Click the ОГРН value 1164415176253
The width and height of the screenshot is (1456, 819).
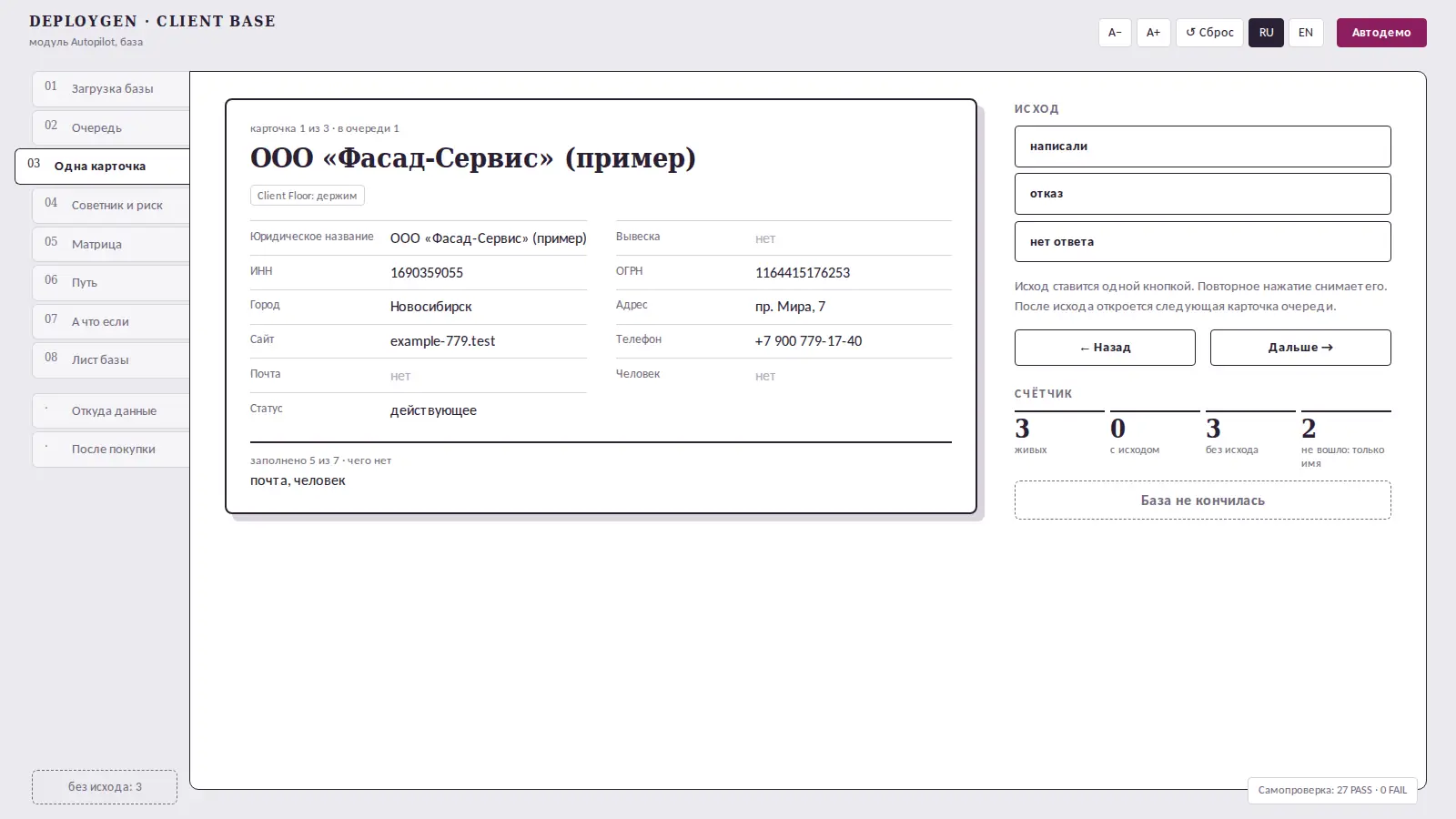click(803, 273)
